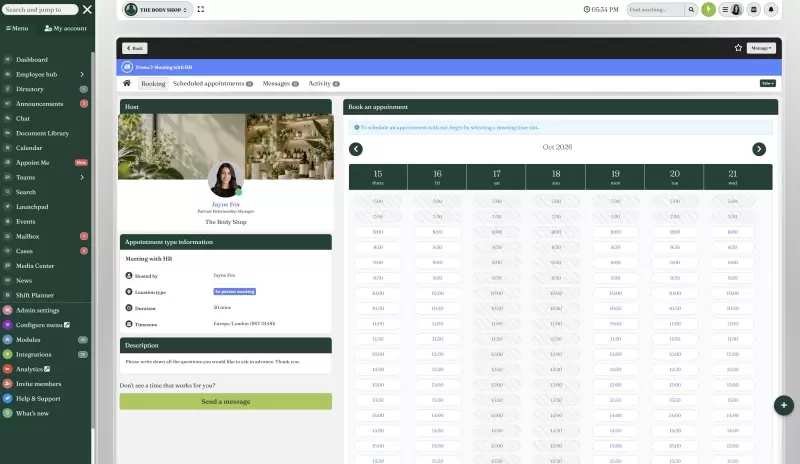Switch to the Activity tab
The height and width of the screenshot is (464, 800).
[x=323, y=84]
